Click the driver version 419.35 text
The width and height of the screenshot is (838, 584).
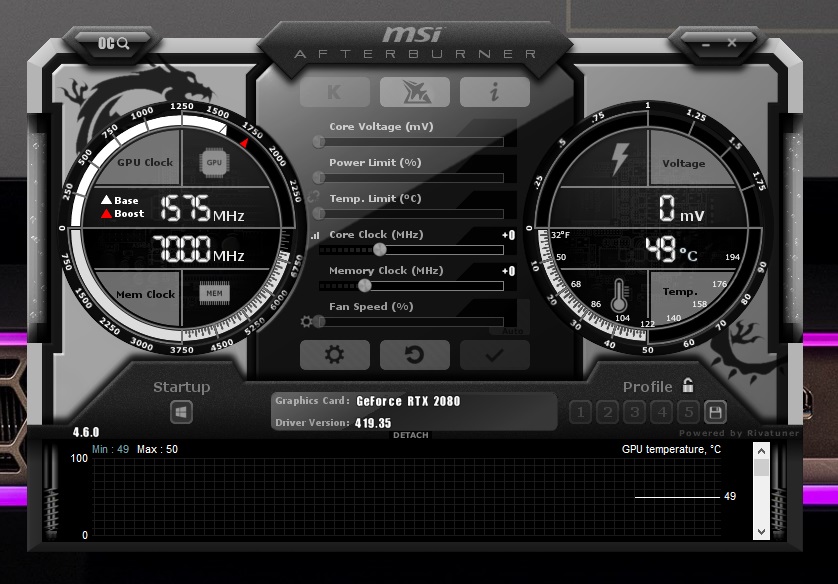373,423
